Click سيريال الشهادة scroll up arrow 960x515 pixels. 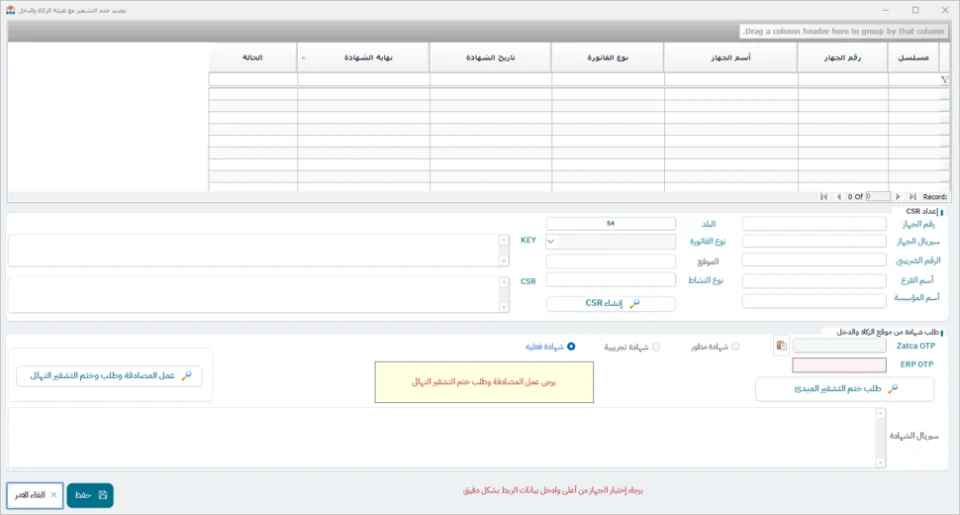tap(880, 414)
